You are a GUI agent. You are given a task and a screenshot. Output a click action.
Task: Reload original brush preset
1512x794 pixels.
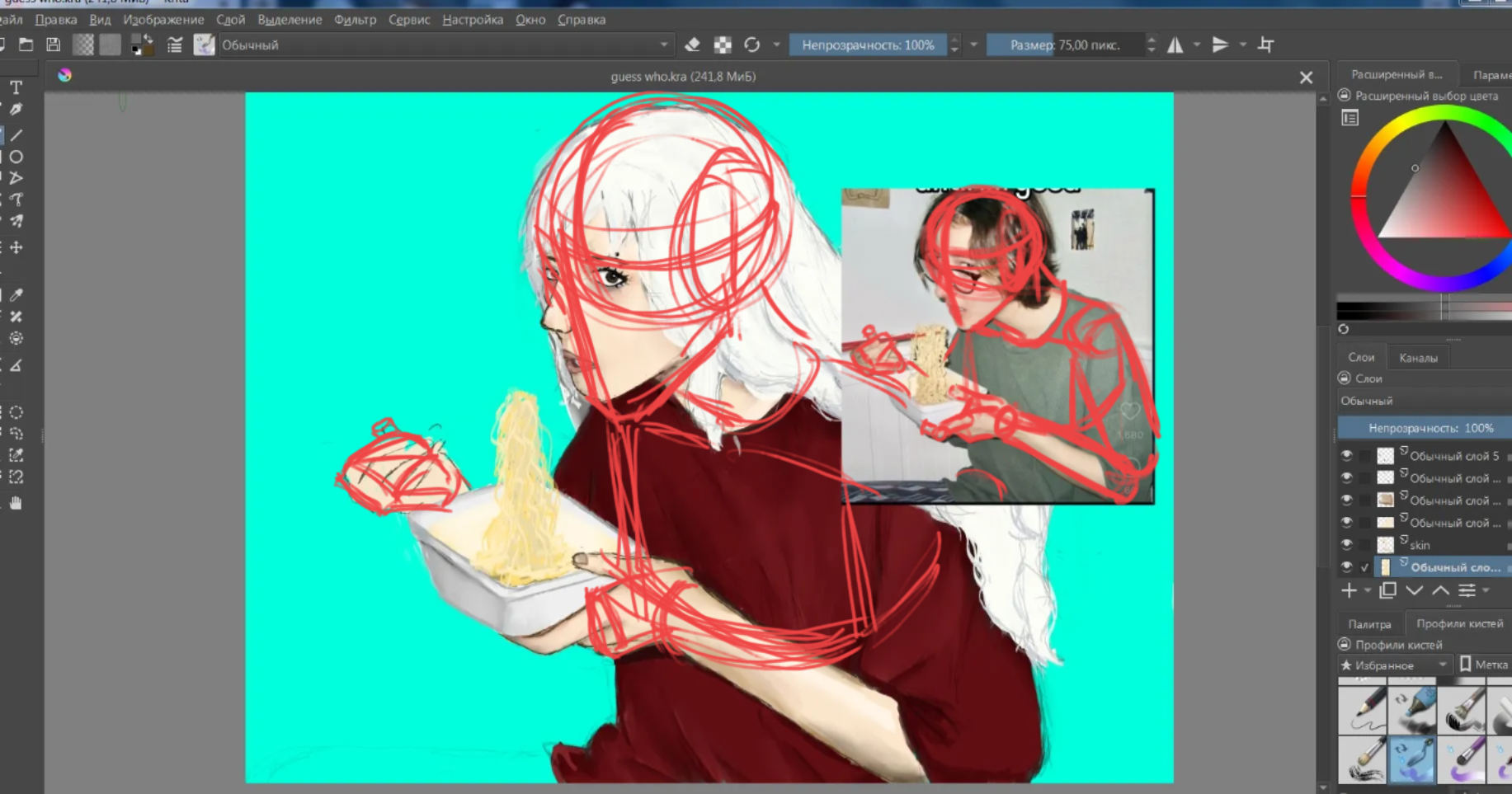pos(751,45)
